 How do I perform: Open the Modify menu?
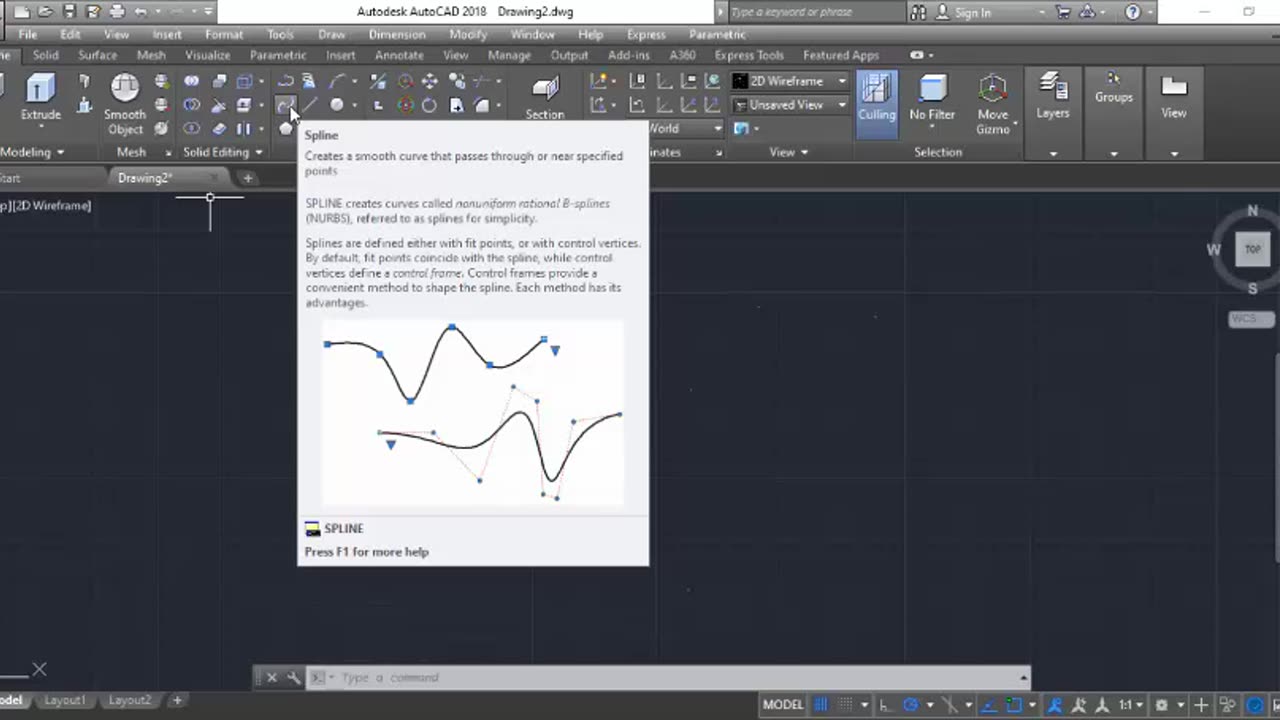467,34
